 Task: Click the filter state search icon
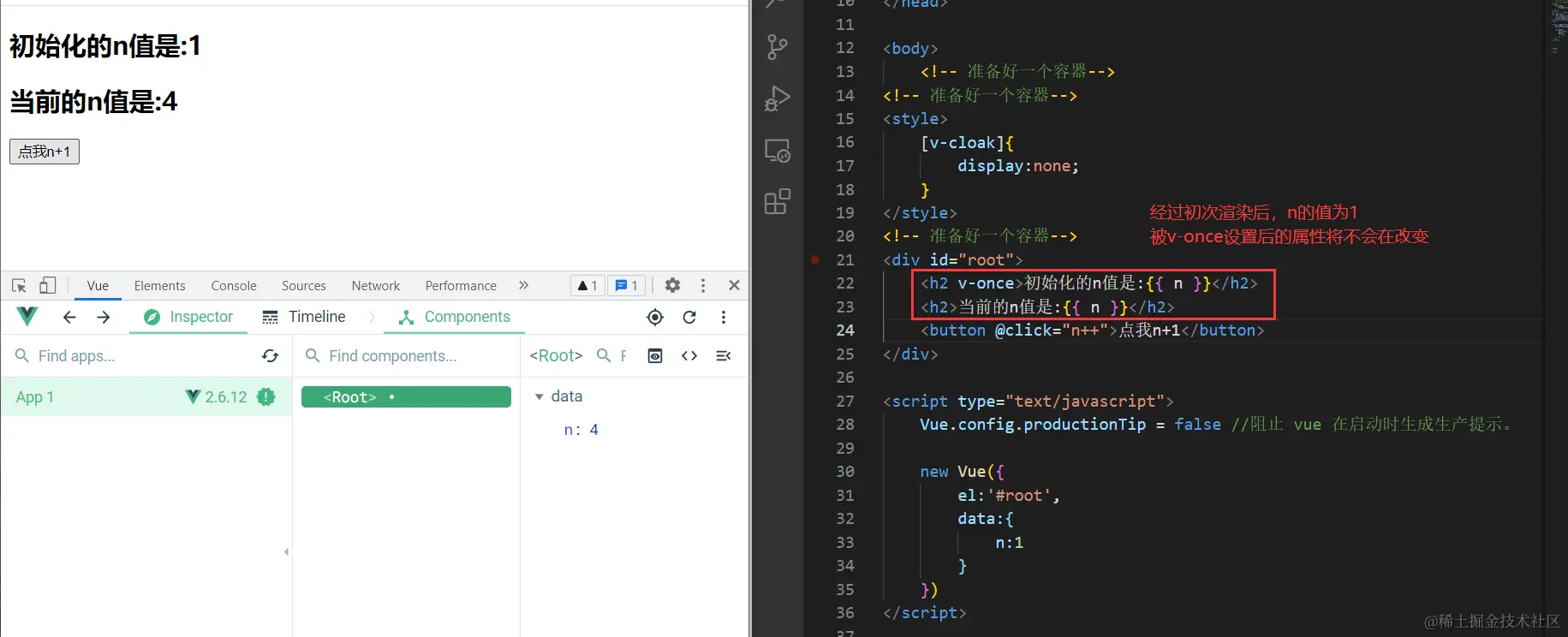coord(604,355)
